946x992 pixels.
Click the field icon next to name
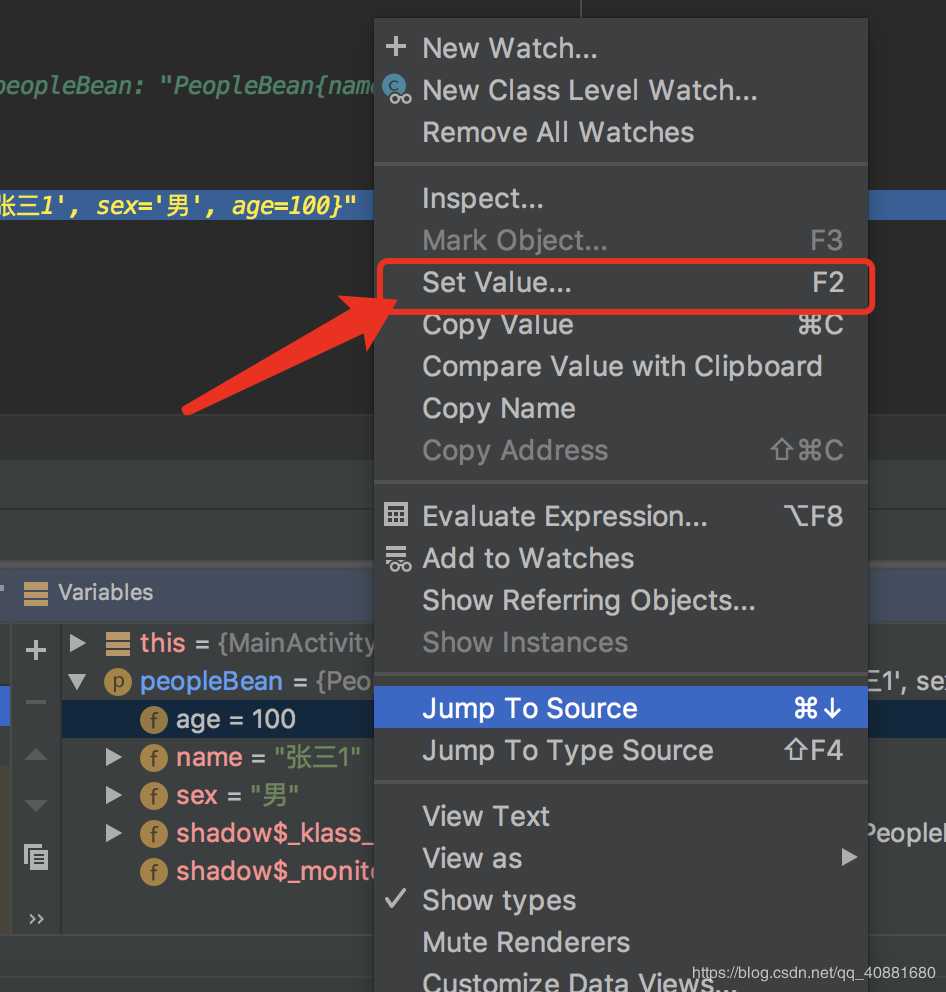pos(154,758)
